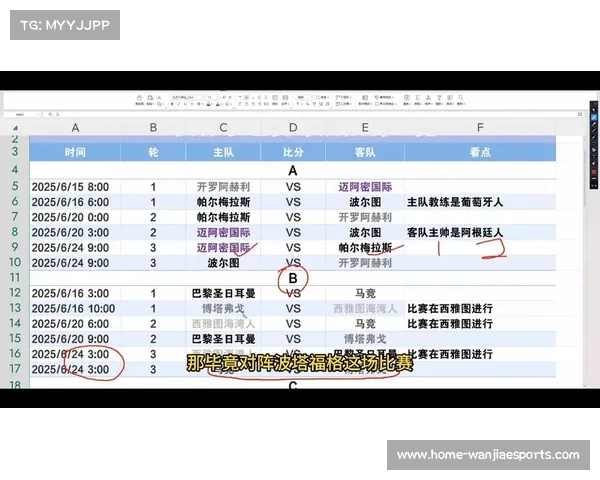Click the fx insert function icon
Screen dimensions: 600x480
[x=57, y=114]
